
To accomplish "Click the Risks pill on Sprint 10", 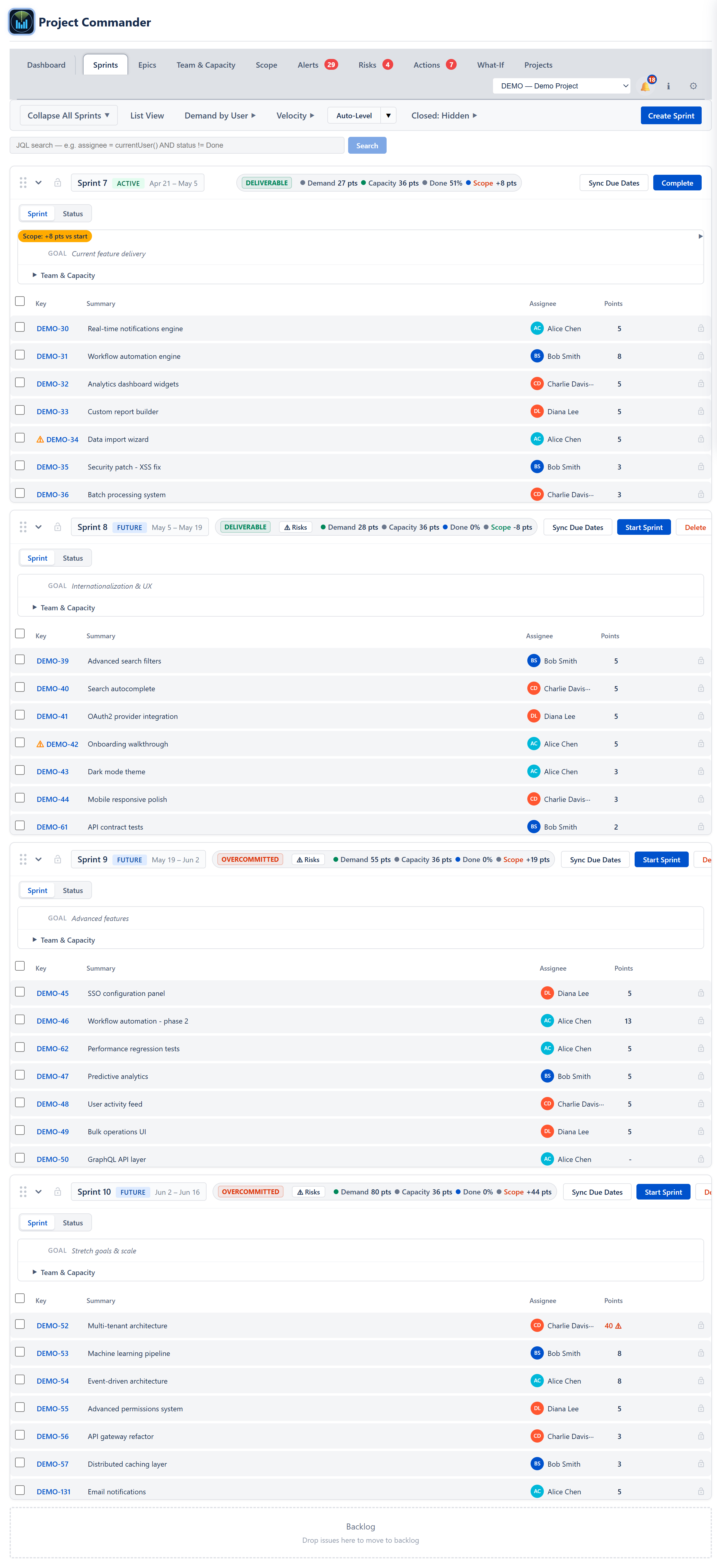I will (308, 1192).
